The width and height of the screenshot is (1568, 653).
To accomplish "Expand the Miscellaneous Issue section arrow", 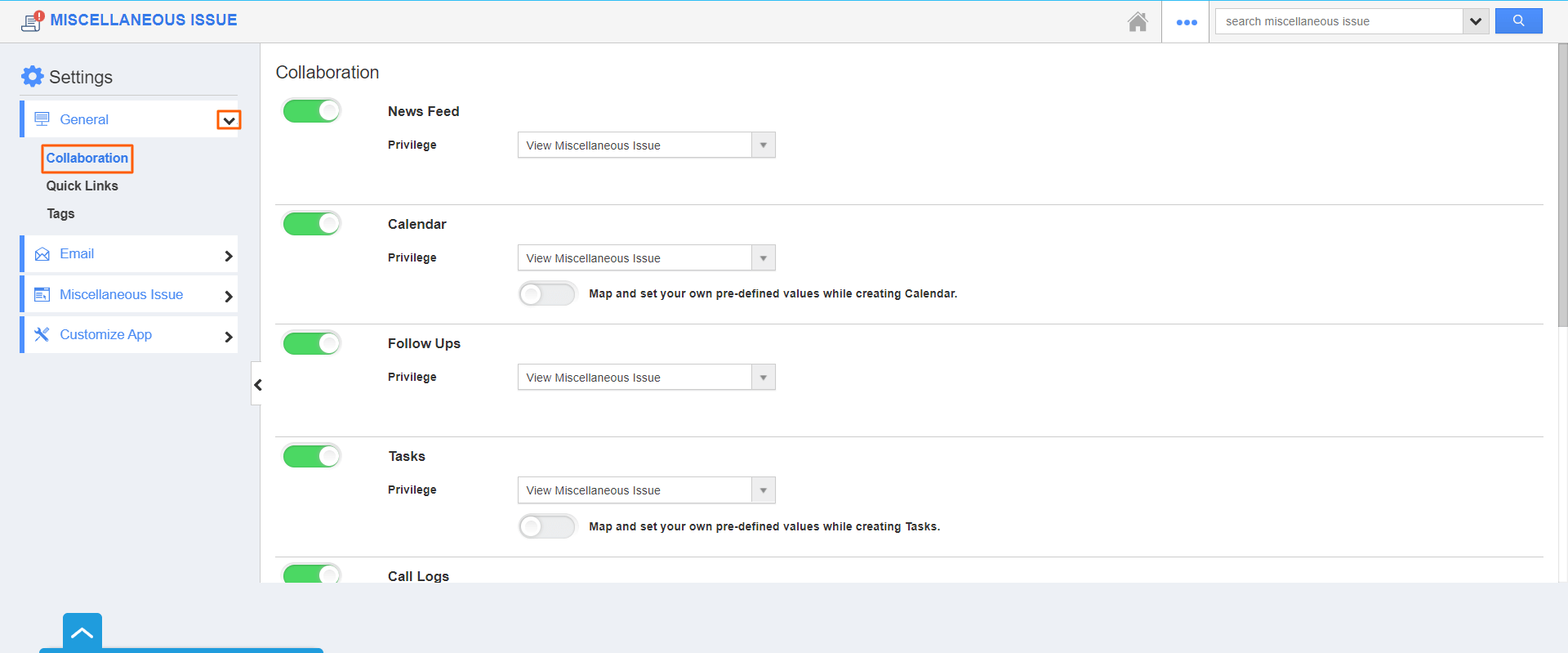I will (229, 297).
